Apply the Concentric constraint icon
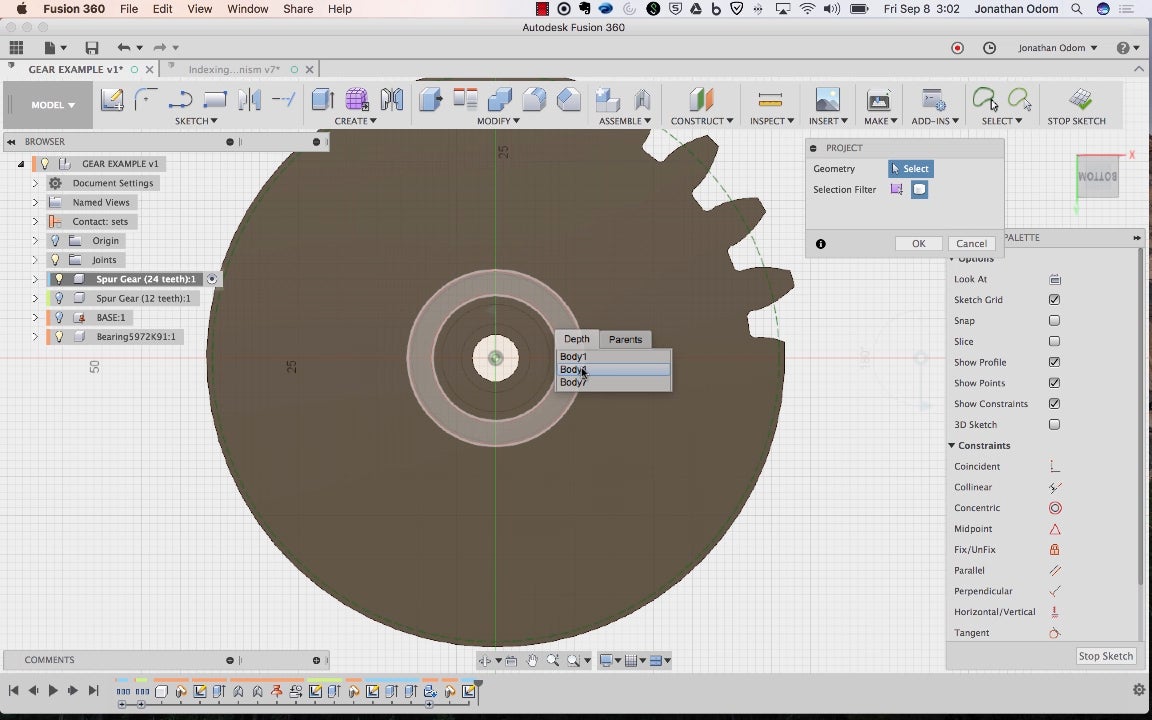This screenshot has height=720, width=1152. (1055, 508)
